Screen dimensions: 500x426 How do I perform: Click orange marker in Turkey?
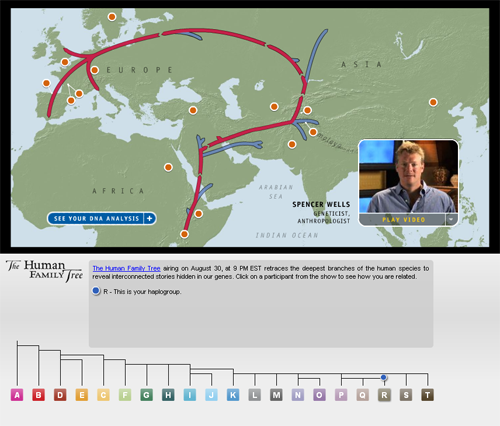click(x=193, y=110)
